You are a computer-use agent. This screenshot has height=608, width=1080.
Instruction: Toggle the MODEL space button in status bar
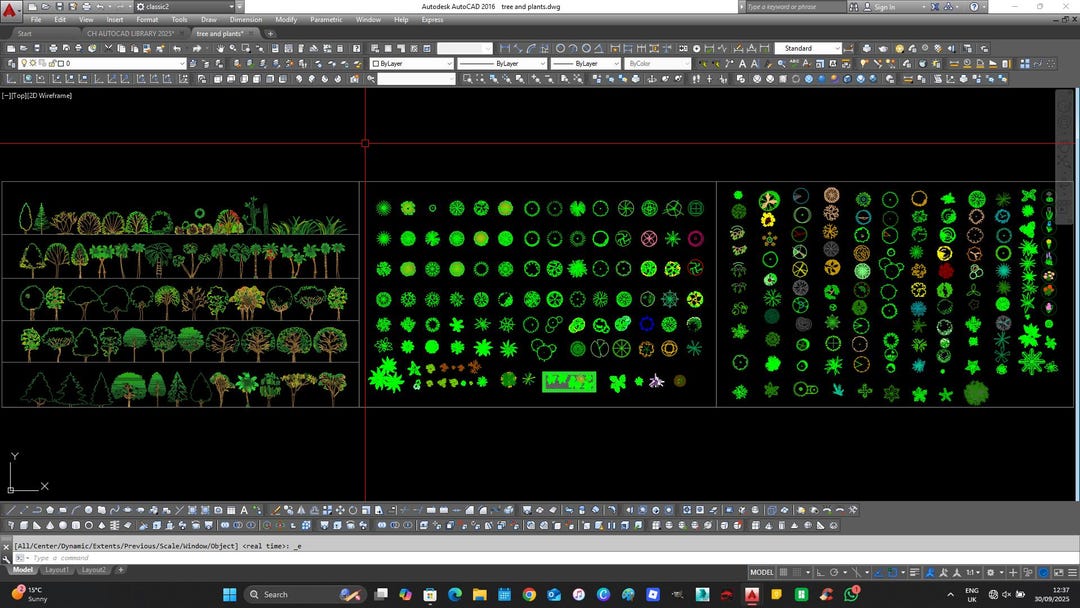(x=761, y=572)
